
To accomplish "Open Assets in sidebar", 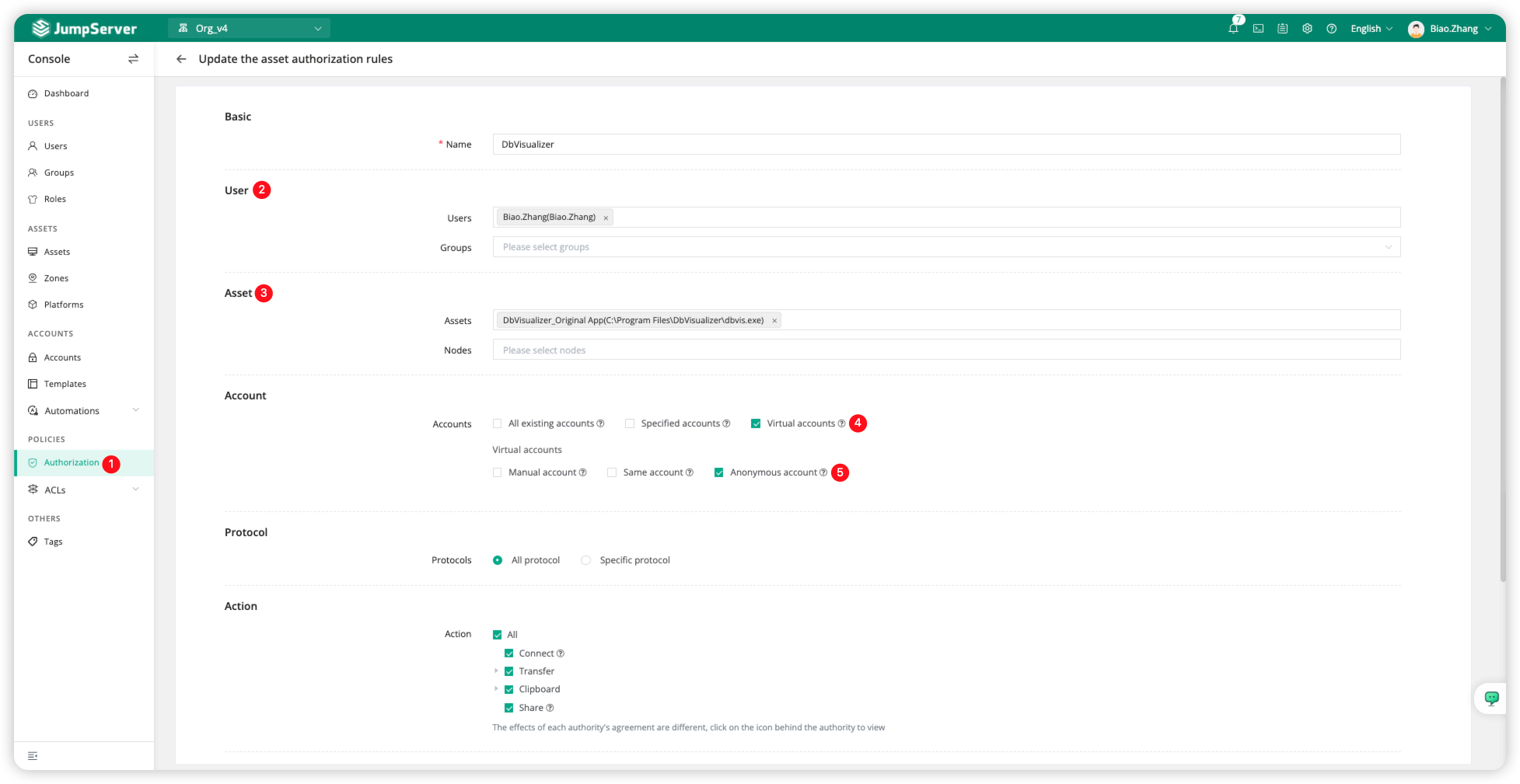I will (x=84, y=252).
